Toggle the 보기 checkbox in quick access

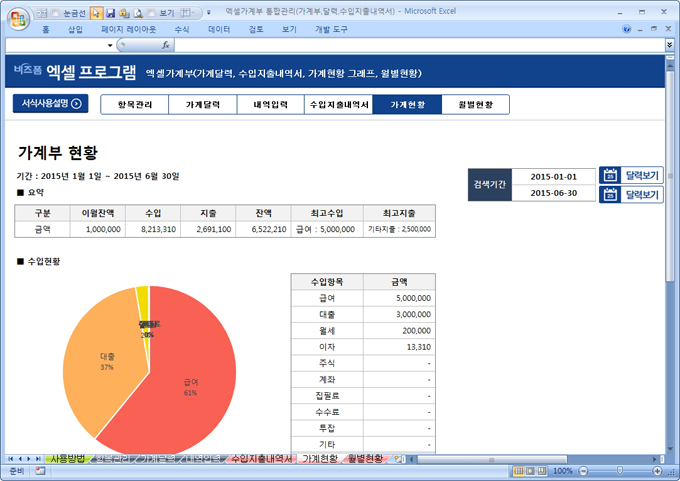tap(151, 13)
